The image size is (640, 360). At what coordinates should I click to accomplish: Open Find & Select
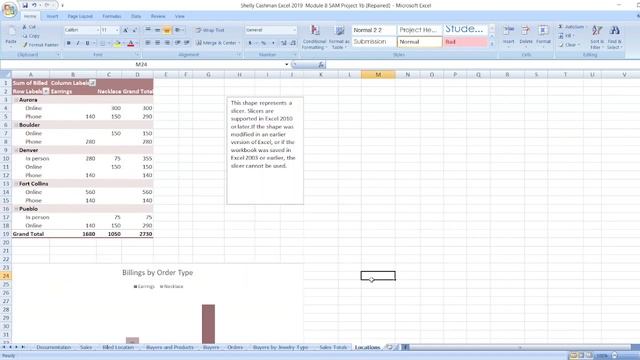coord(614,37)
